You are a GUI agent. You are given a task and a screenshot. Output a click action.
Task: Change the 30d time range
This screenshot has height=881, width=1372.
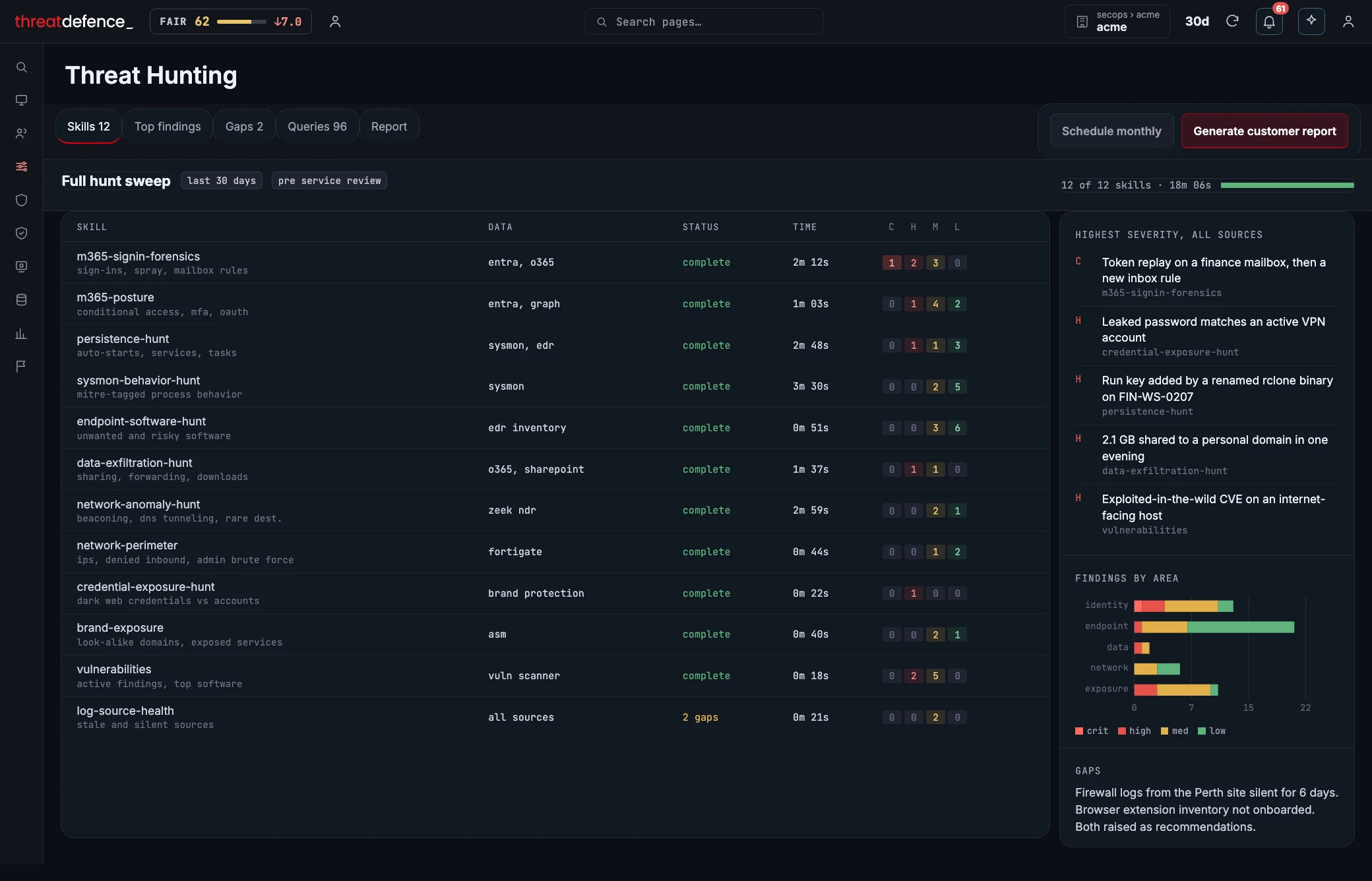tap(1197, 22)
